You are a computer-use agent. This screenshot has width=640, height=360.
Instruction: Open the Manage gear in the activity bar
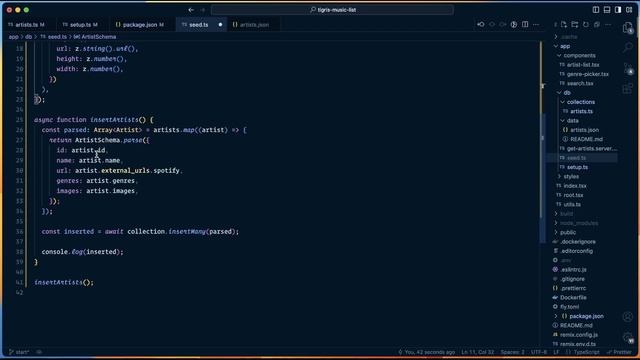(627, 337)
